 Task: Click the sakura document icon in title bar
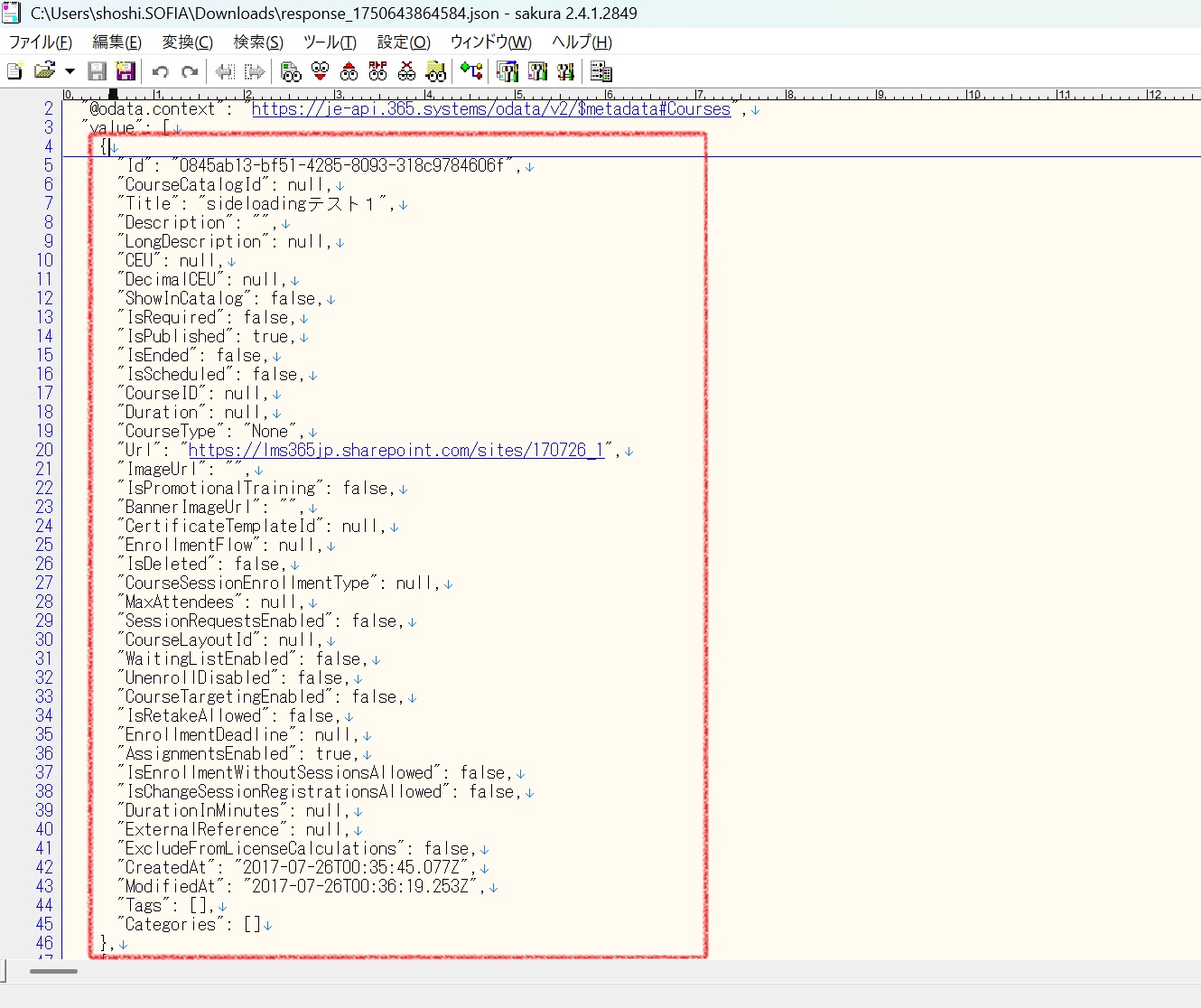pos(11,14)
